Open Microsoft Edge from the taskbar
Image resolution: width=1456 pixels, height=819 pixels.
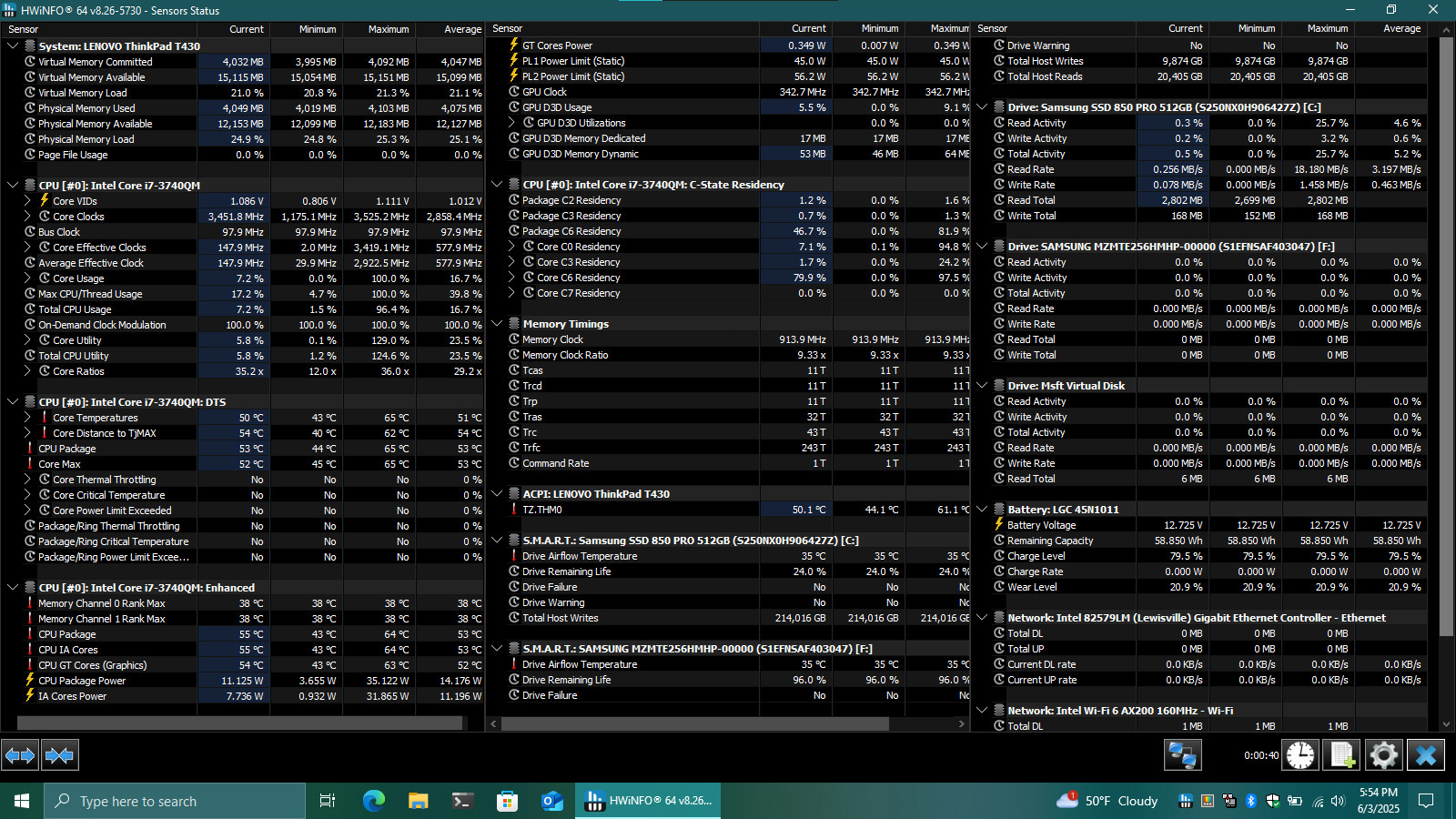(374, 801)
